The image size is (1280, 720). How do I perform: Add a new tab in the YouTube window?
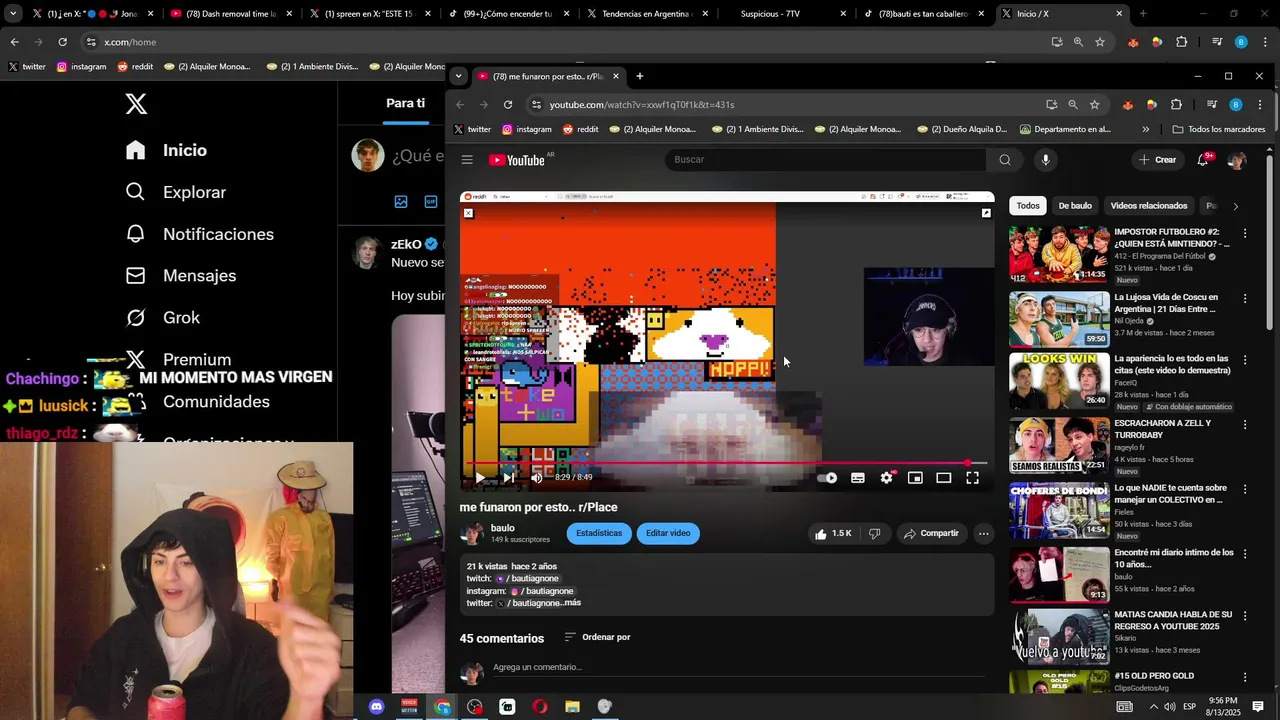pos(640,76)
